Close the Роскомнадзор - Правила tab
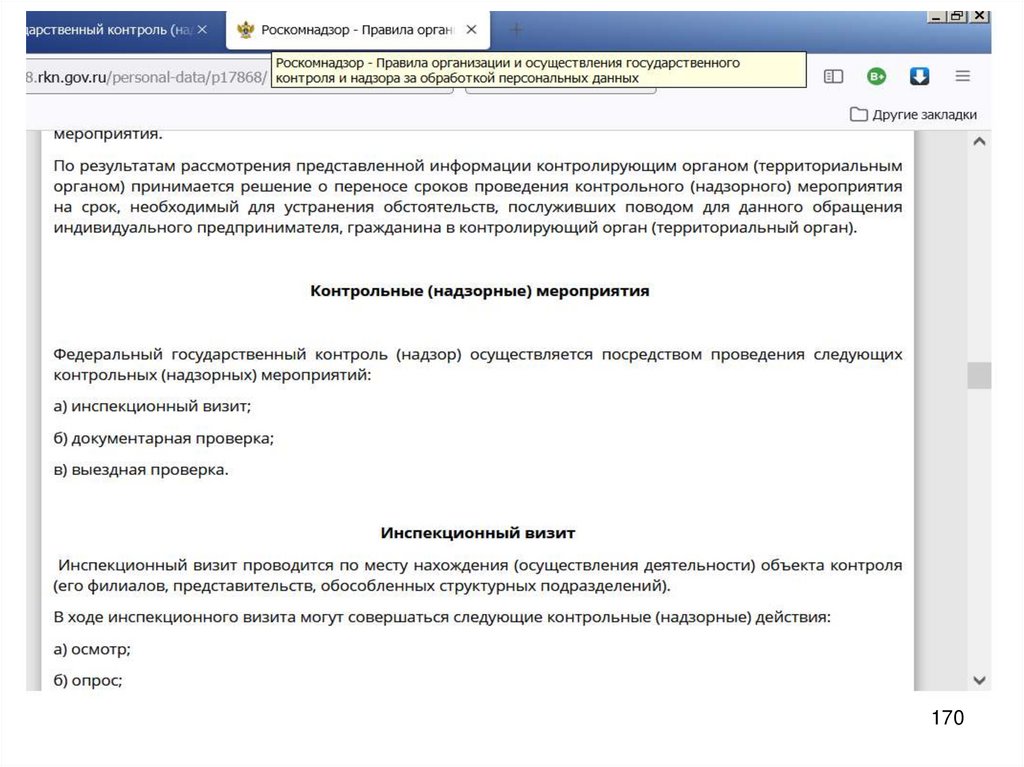This screenshot has width=1024, height=767. click(472, 29)
